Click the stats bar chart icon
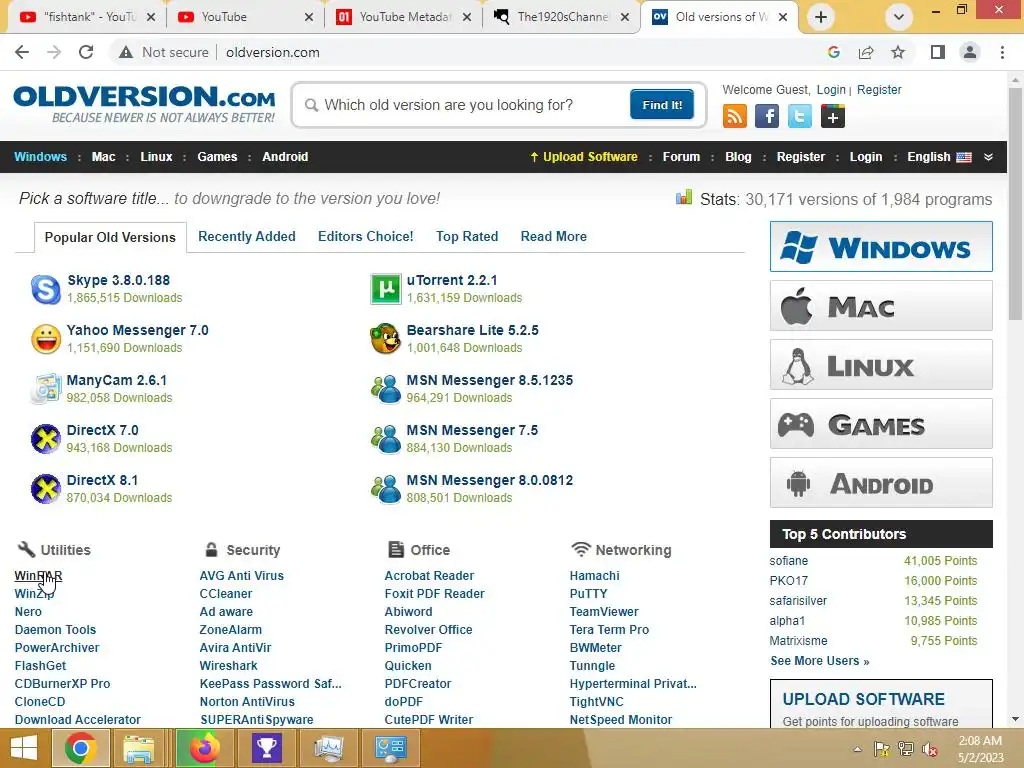The width and height of the screenshot is (1024, 768). pyautogui.click(x=684, y=197)
